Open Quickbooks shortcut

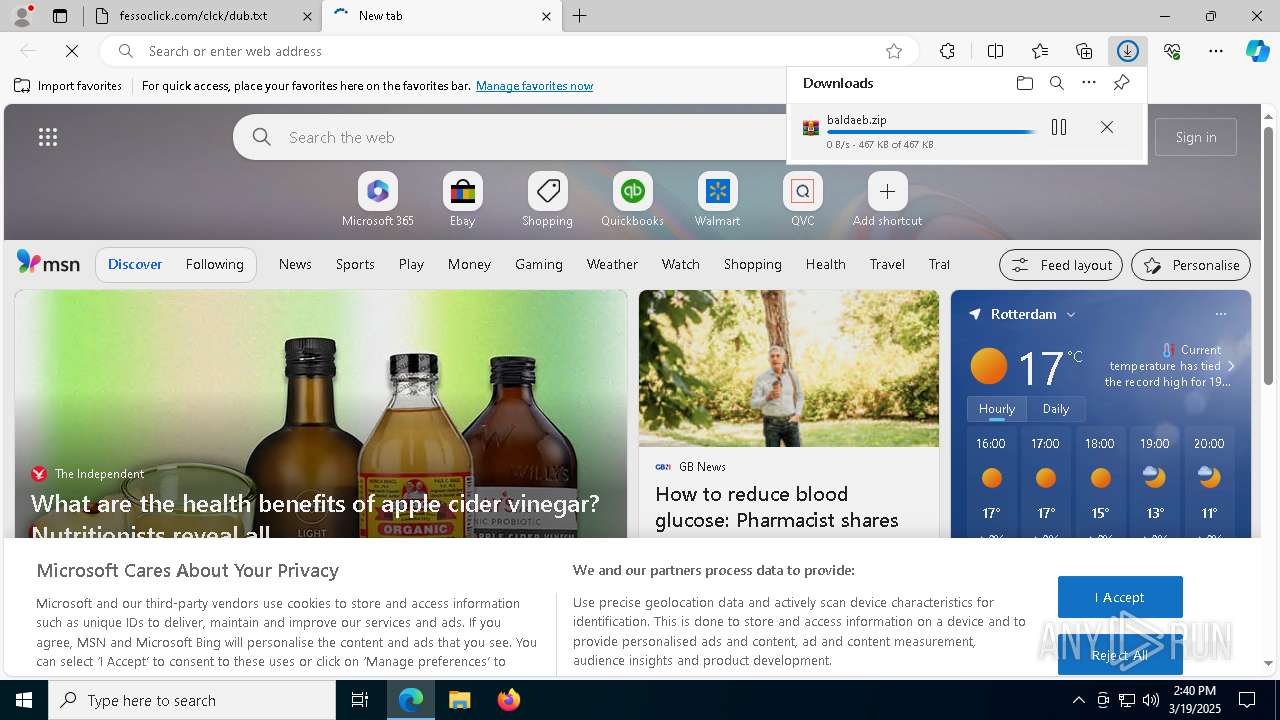(632, 200)
